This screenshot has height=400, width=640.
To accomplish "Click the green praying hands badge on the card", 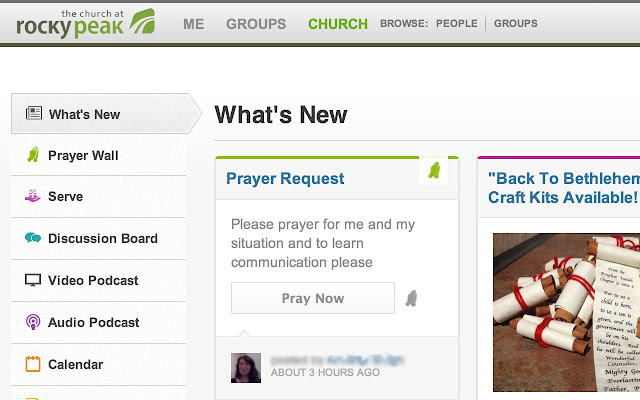I will 434,171.
